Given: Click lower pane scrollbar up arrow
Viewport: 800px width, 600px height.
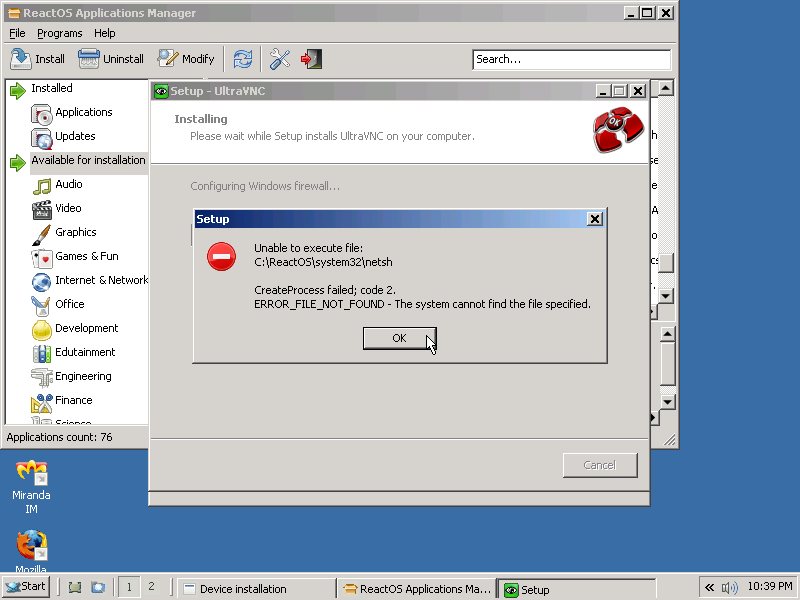Looking at the screenshot, I should 667,335.
